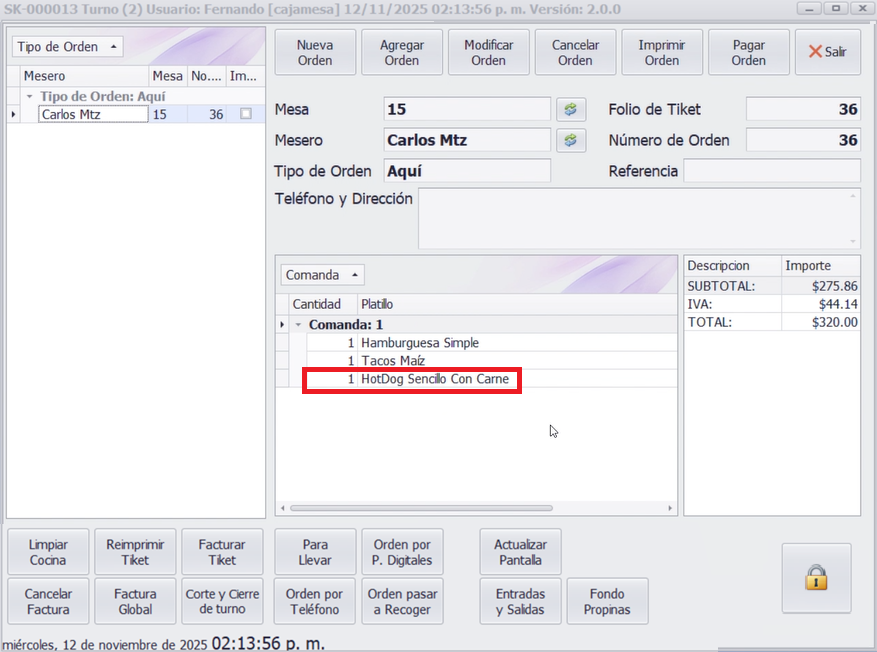
Task: Select Cancelar Orden in the toolbar
Action: coord(575,52)
